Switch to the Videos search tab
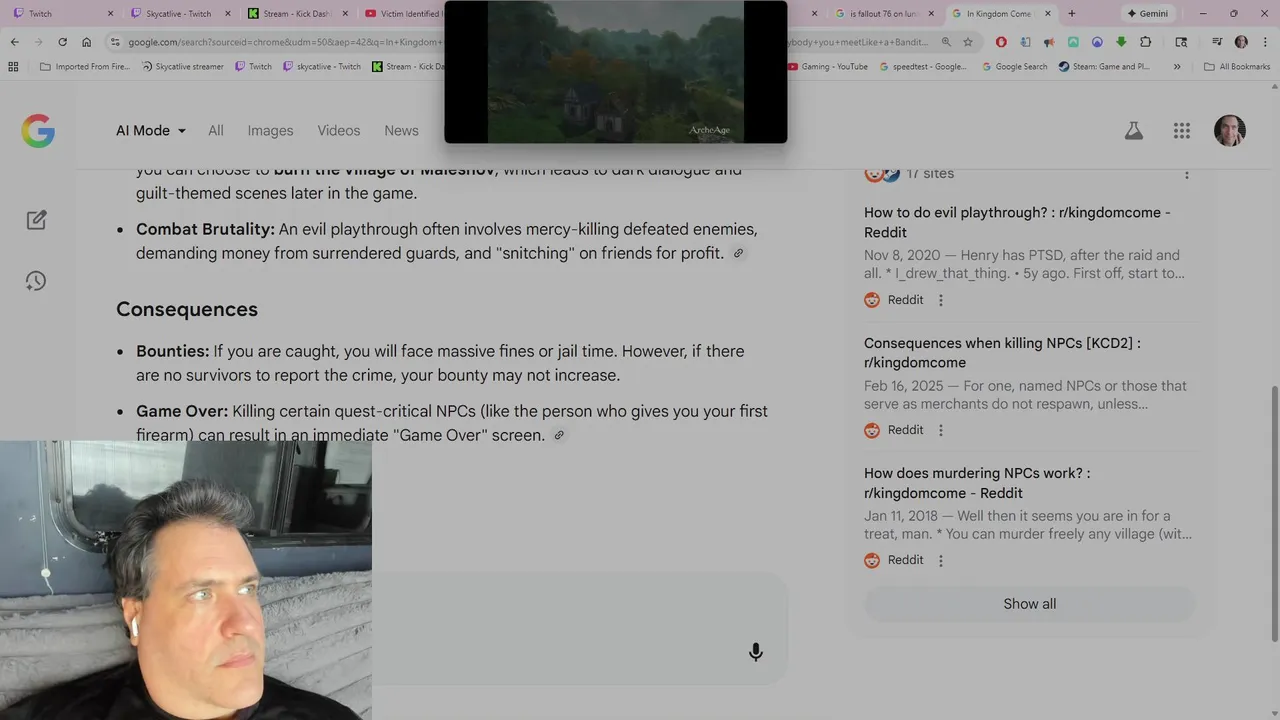This screenshot has width=1280, height=720. [x=339, y=131]
